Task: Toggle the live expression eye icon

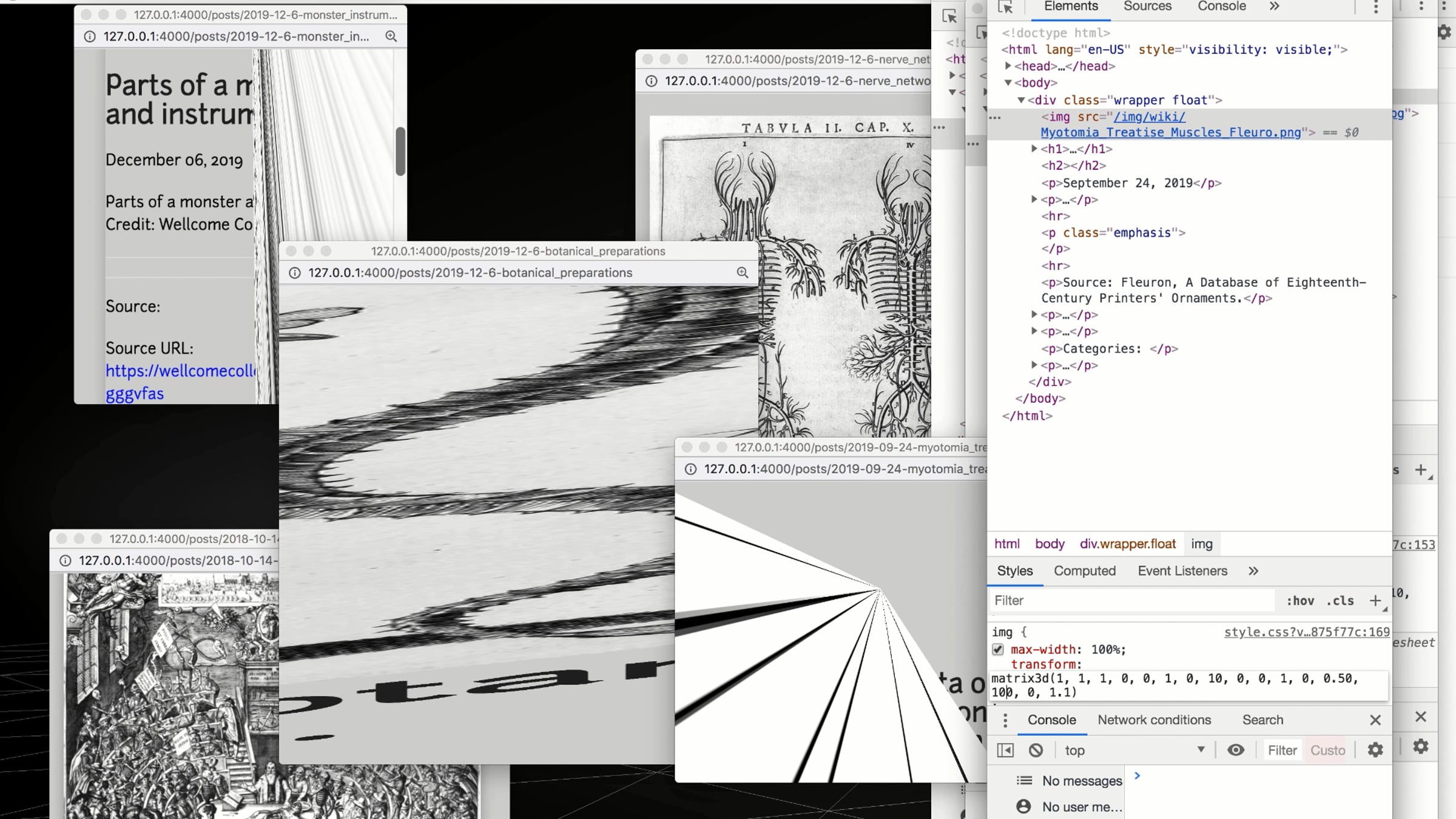Action: 1235,750
